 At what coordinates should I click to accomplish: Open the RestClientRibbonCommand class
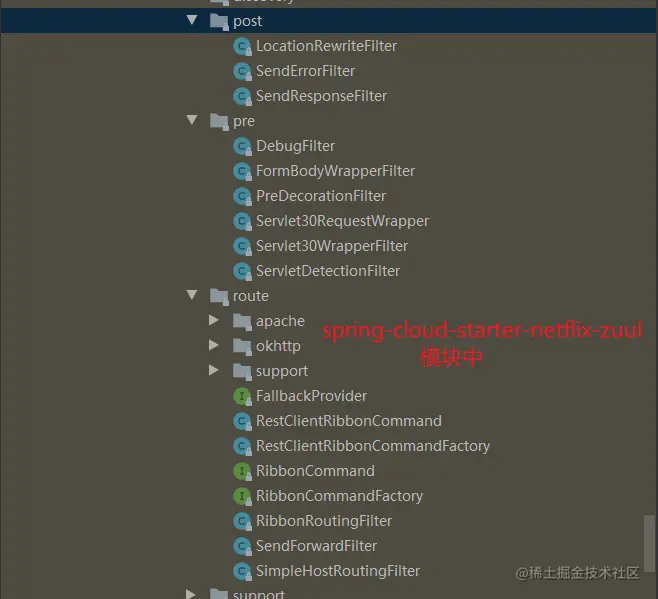pos(349,421)
